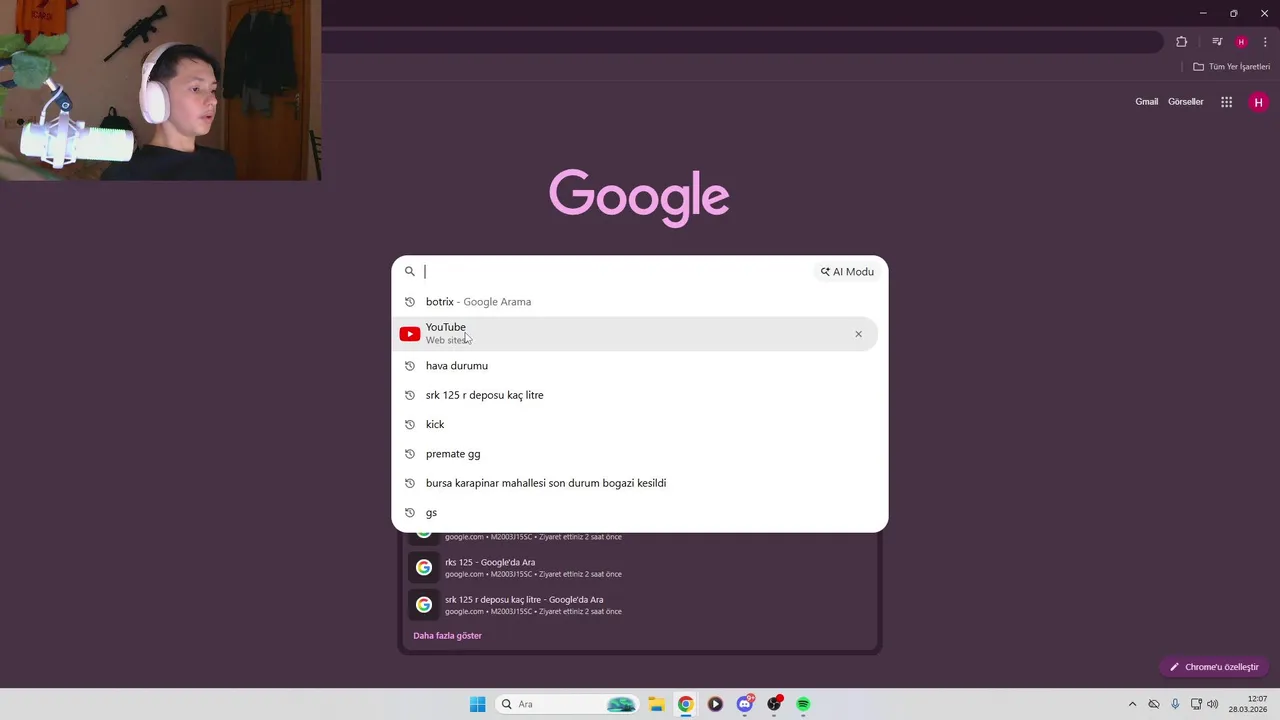Screen dimensions: 1280x720
Task: Click the red YouTube logo in suggestions
Action: pyautogui.click(x=410, y=334)
